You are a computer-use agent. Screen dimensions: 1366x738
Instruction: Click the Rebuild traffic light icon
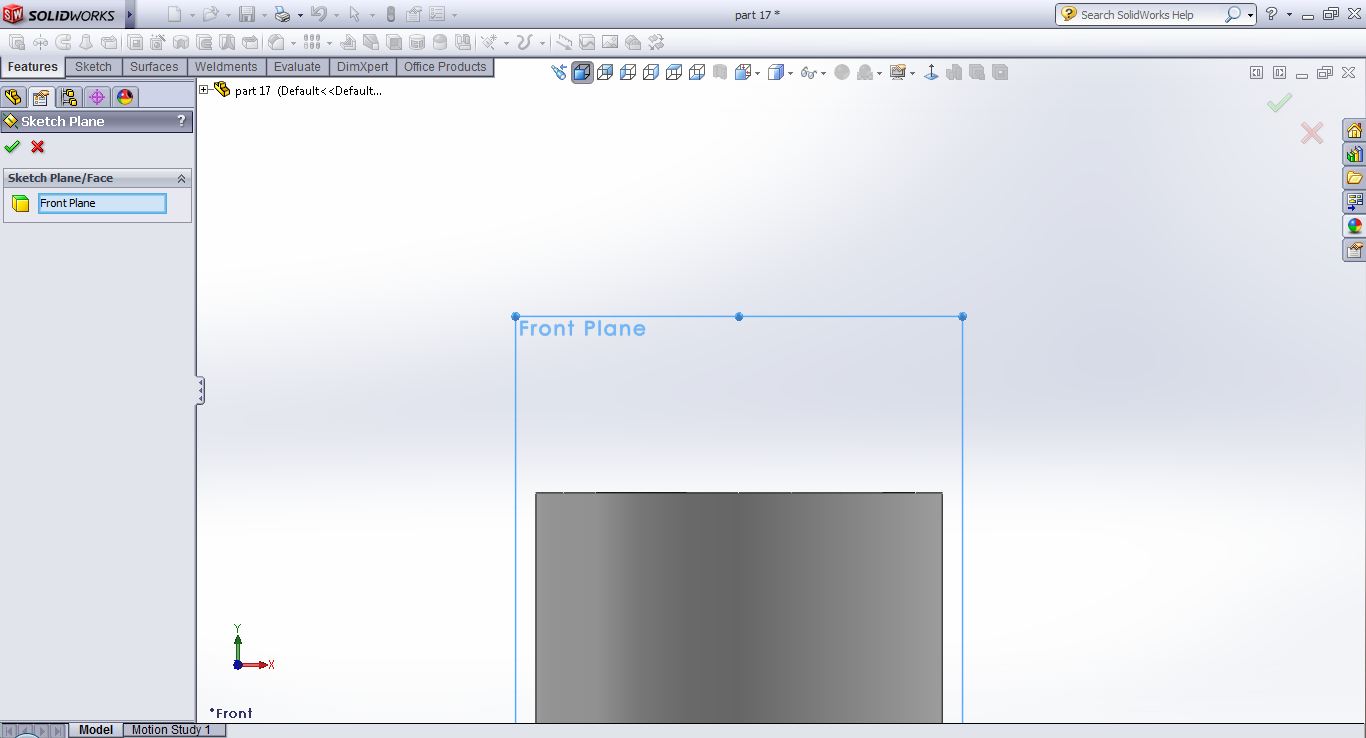(390, 14)
